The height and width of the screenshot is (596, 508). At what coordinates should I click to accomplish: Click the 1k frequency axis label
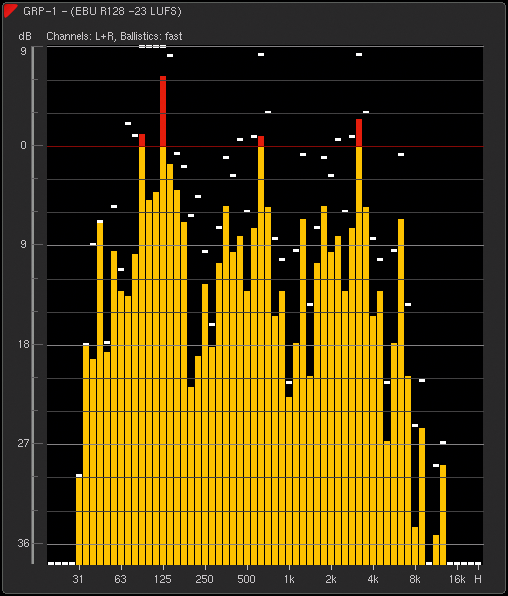(x=289, y=579)
